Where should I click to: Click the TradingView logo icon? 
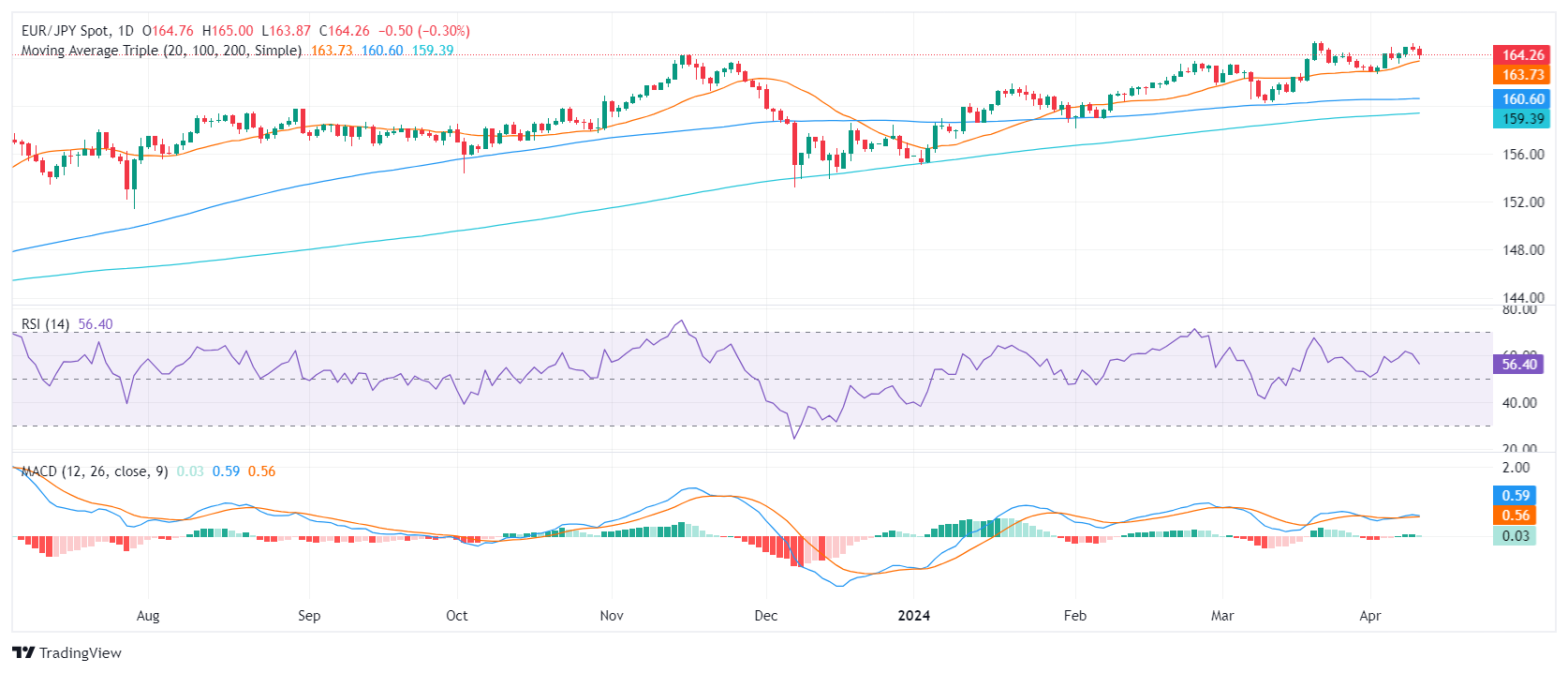click(23, 652)
